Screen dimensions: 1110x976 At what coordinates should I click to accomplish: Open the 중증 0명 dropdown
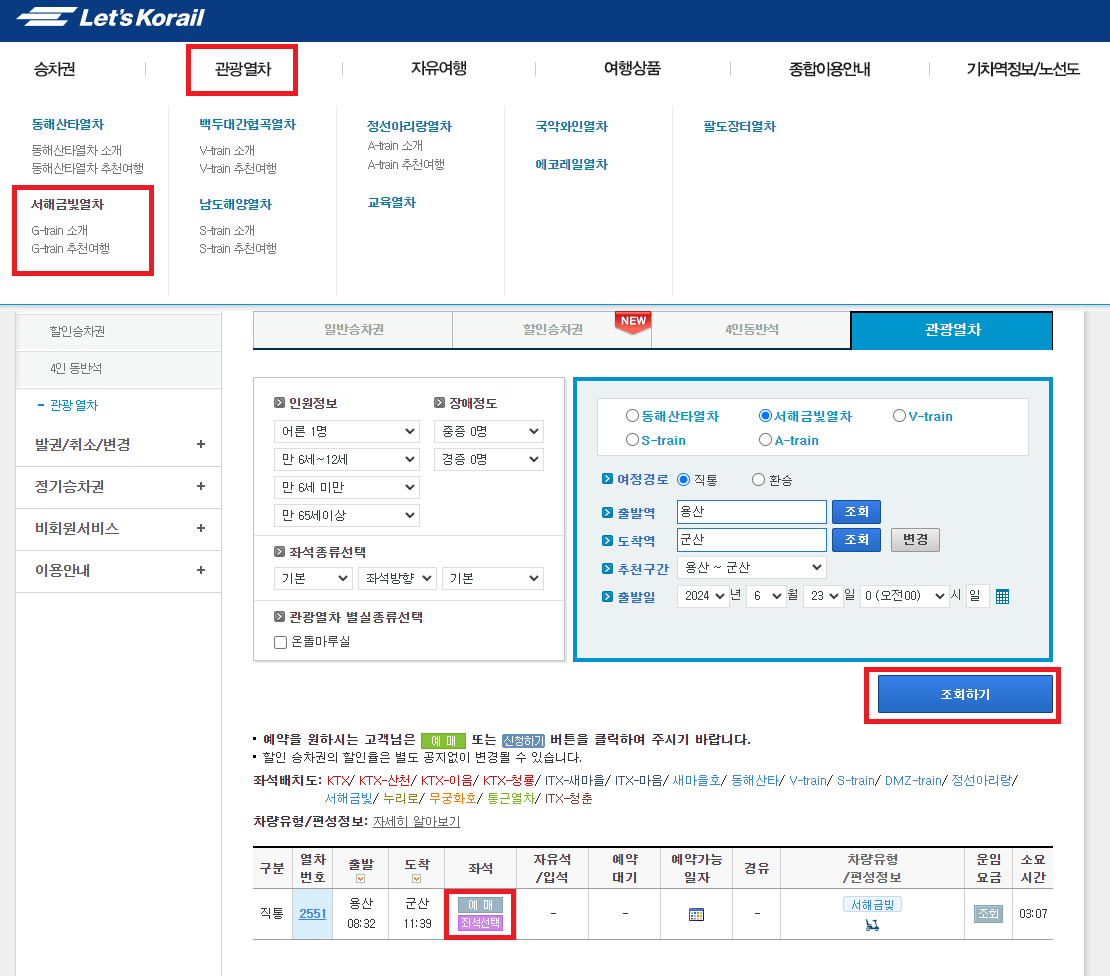click(x=488, y=431)
